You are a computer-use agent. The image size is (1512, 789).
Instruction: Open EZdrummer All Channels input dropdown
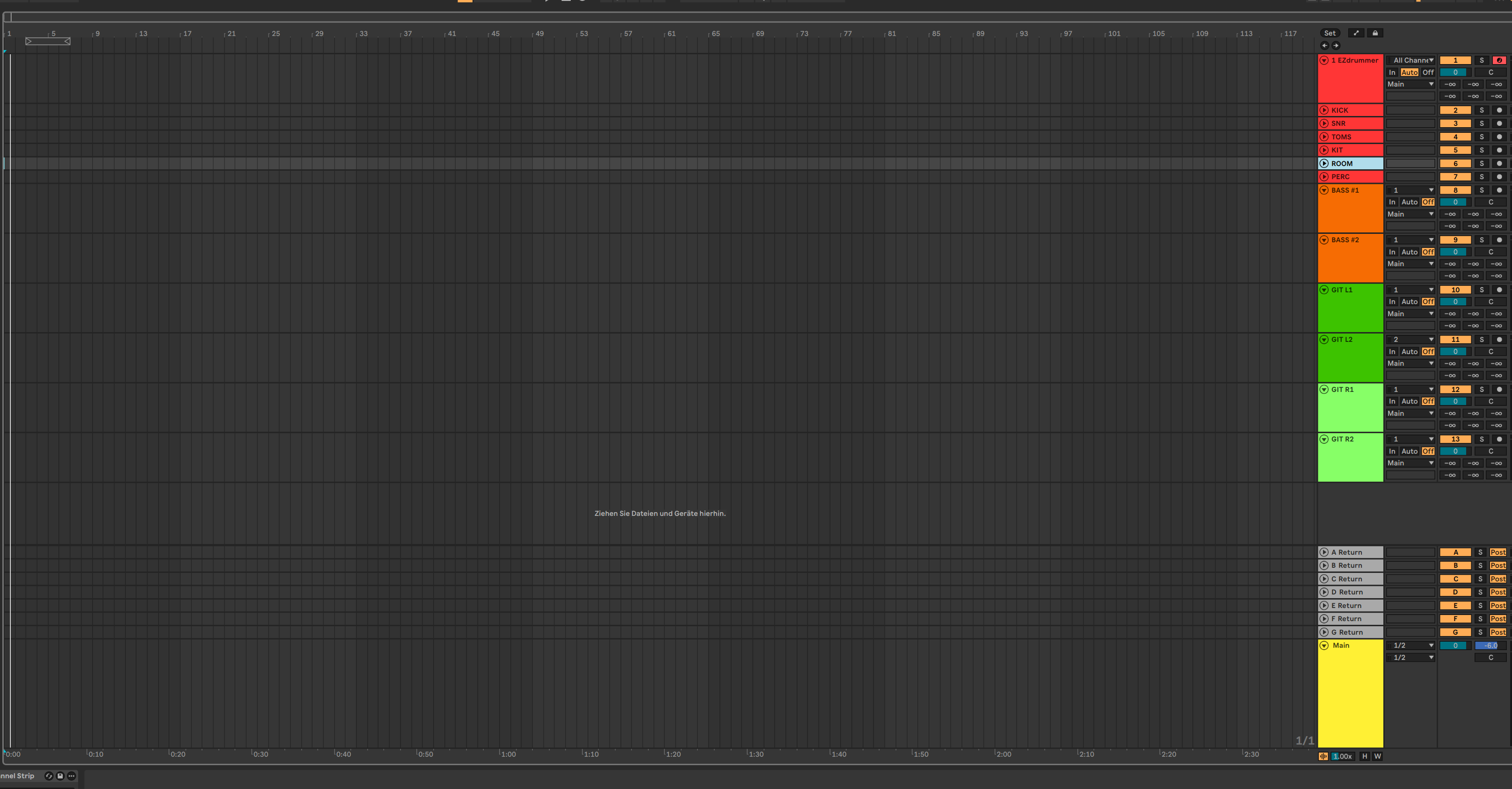(x=1410, y=60)
